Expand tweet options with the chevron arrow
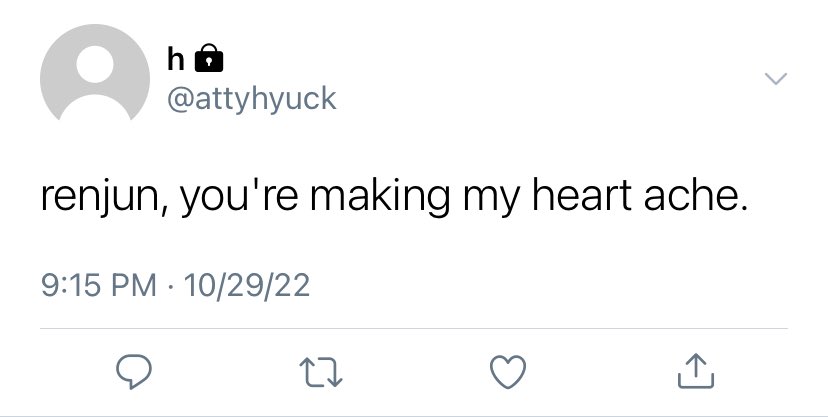Image resolution: width=828 pixels, height=417 pixels. (776, 79)
